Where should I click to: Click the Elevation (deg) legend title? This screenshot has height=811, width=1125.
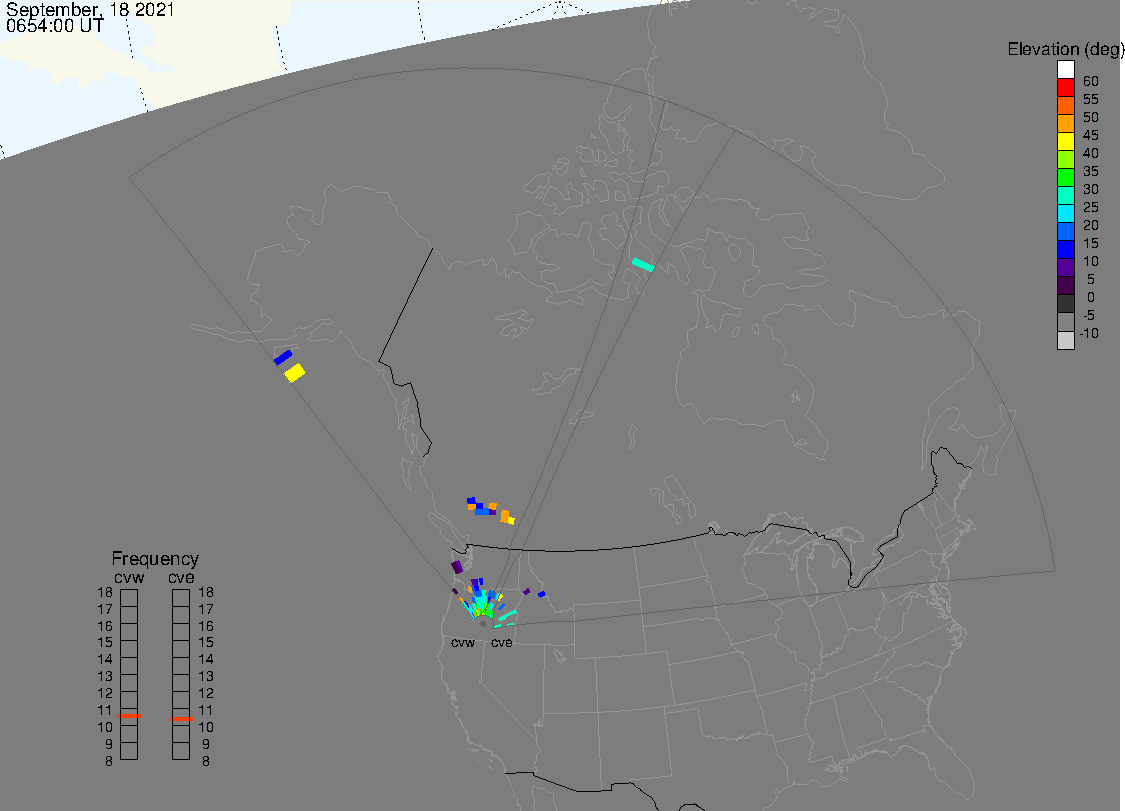1065,49
